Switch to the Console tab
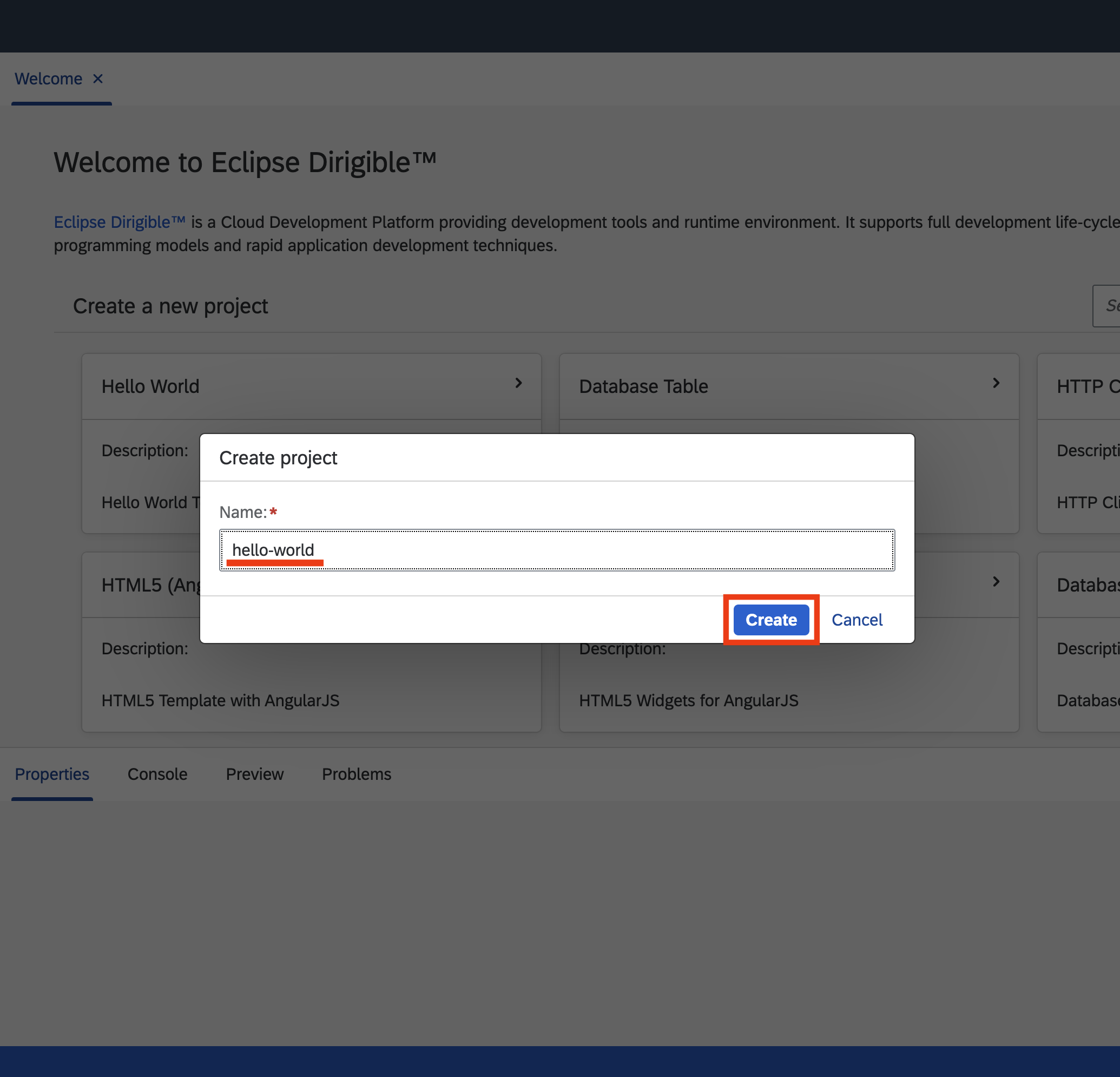1120x1077 pixels. [157, 774]
